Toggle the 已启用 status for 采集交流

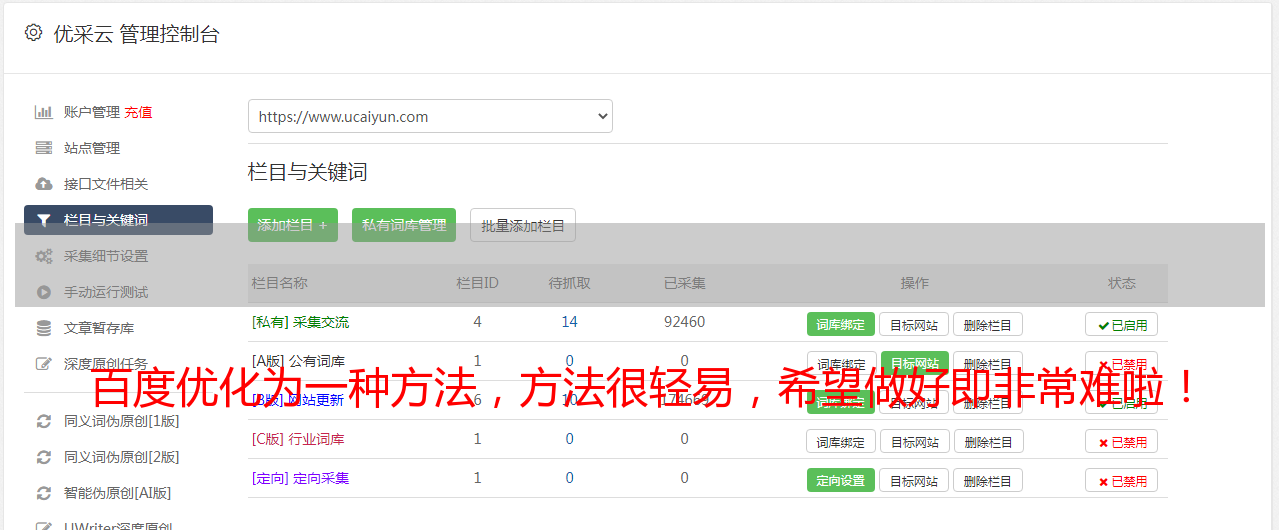(1122, 324)
